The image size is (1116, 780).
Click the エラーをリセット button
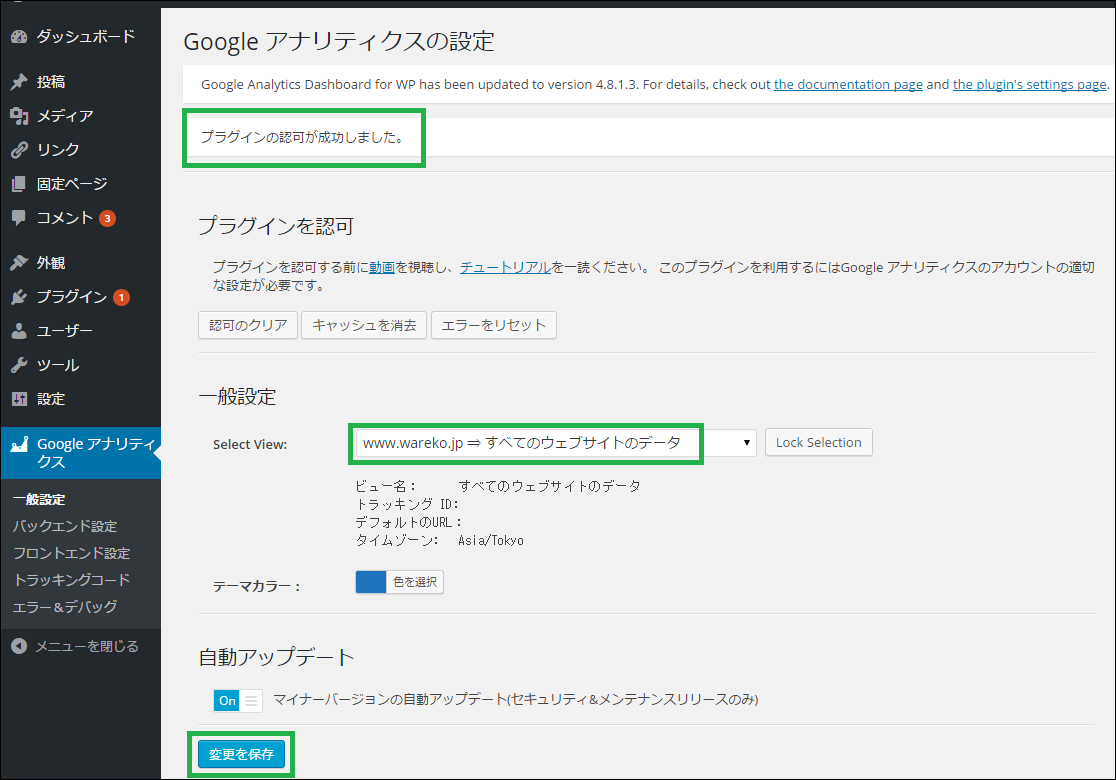click(493, 325)
